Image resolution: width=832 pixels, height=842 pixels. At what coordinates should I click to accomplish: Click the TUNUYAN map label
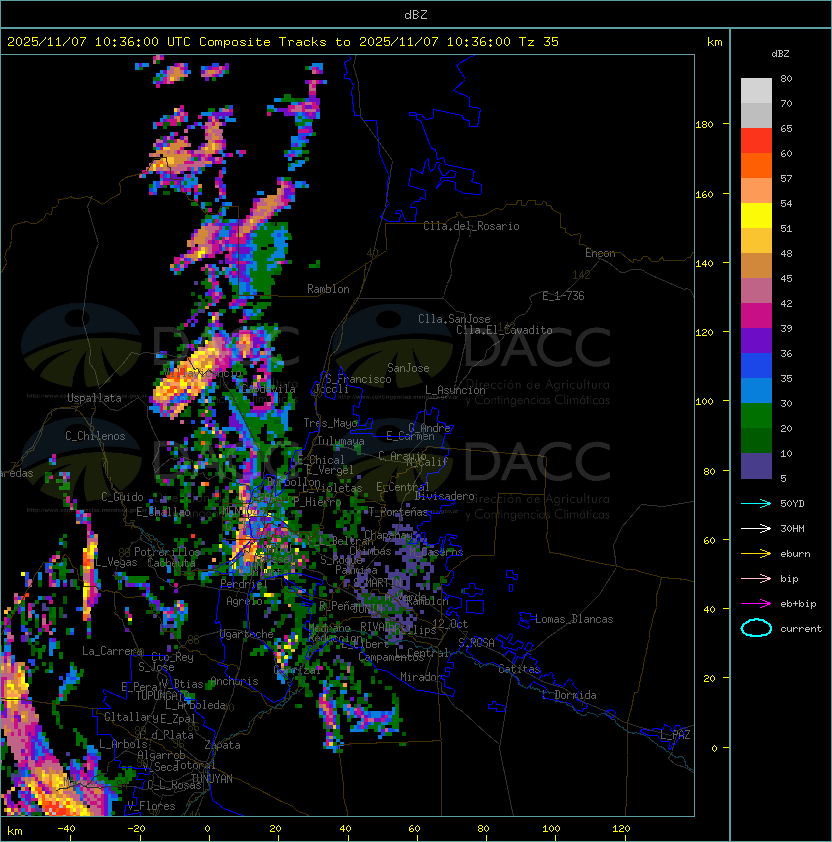pyautogui.click(x=212, y=778)
